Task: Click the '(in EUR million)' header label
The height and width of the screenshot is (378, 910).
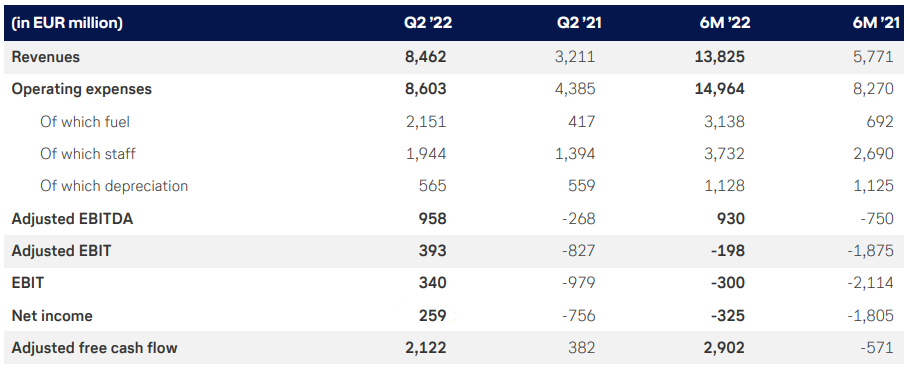Action: point(67,24)
